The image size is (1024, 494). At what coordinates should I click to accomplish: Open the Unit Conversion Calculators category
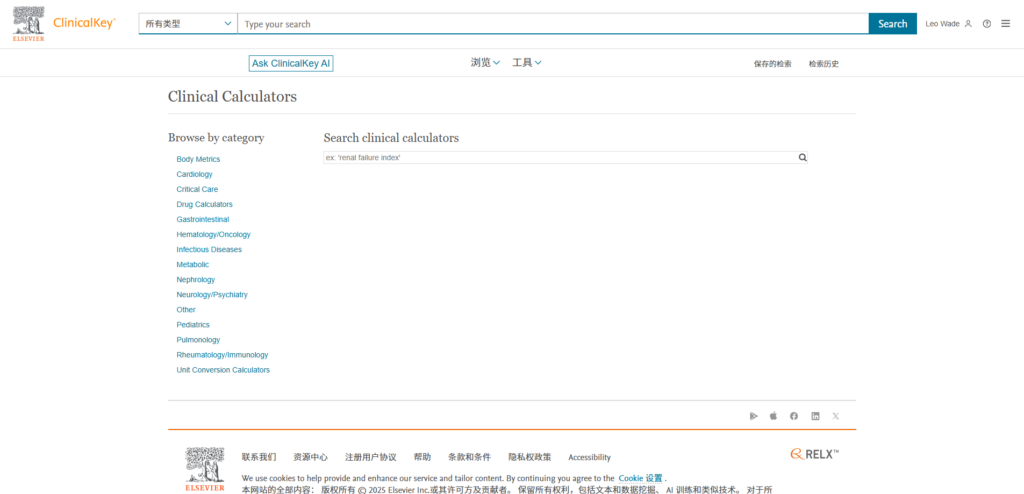(x=223, y=370)
